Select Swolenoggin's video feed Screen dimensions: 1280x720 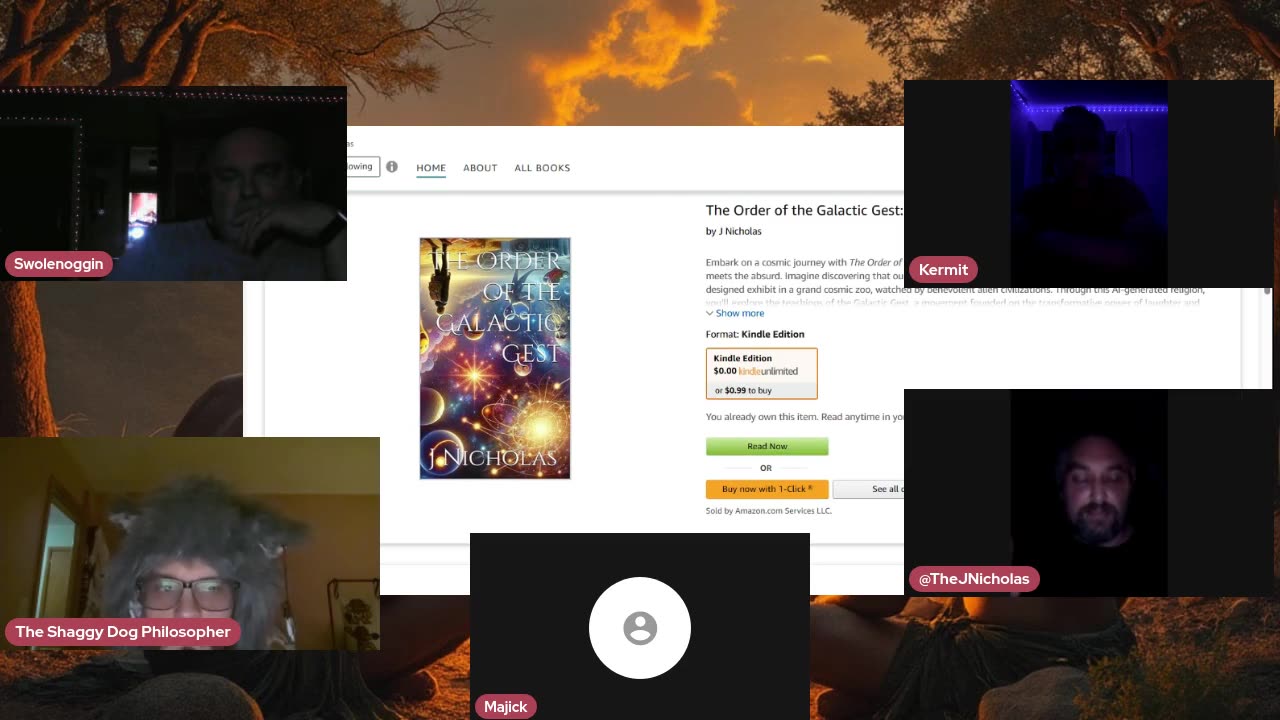tap(173, 183)
